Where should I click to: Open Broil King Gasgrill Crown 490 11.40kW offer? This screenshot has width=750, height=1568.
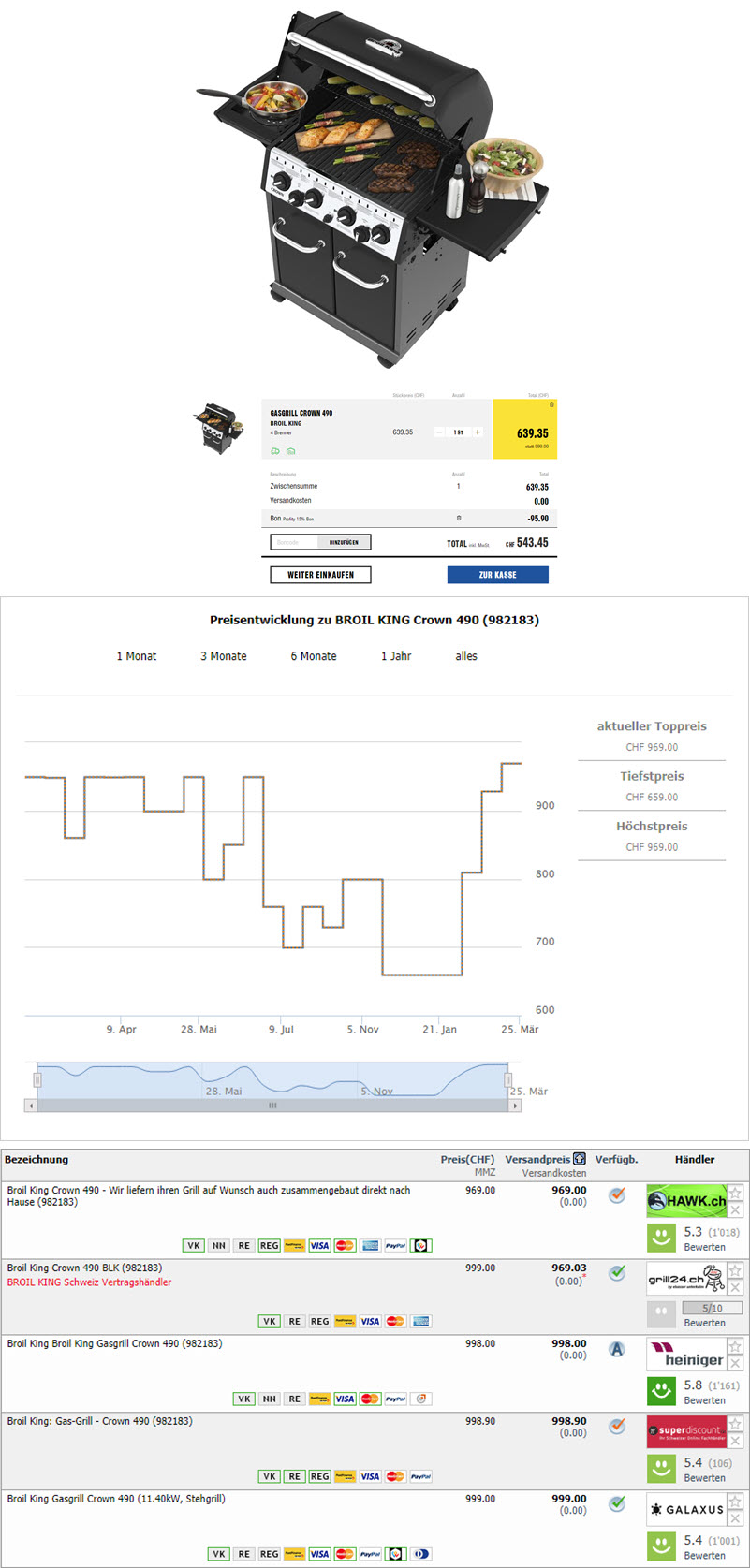[116, 1499]
